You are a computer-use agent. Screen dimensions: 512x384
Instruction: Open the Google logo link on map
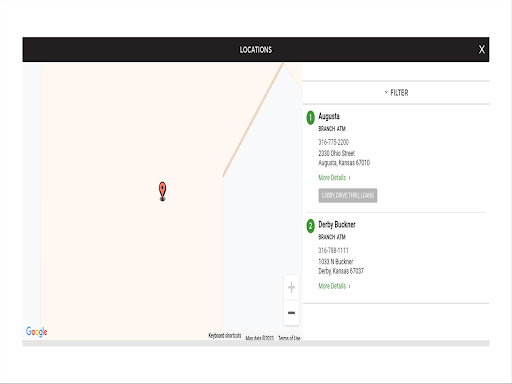[x=37, y=332]
